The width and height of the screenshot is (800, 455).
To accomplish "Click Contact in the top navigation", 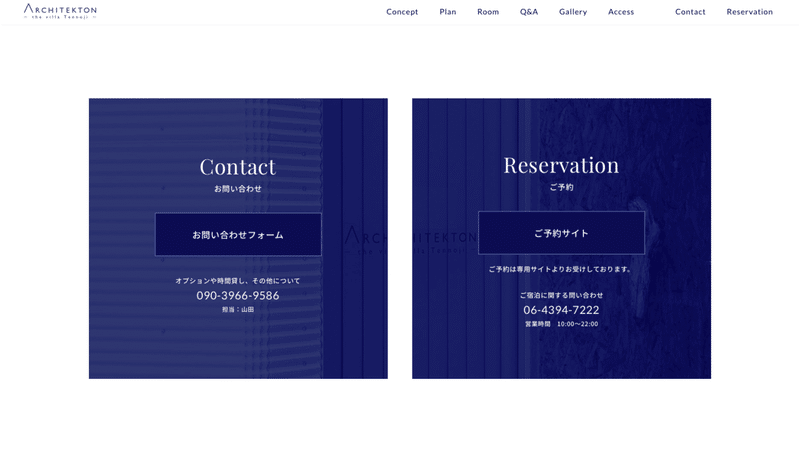I will pos(690,12).
